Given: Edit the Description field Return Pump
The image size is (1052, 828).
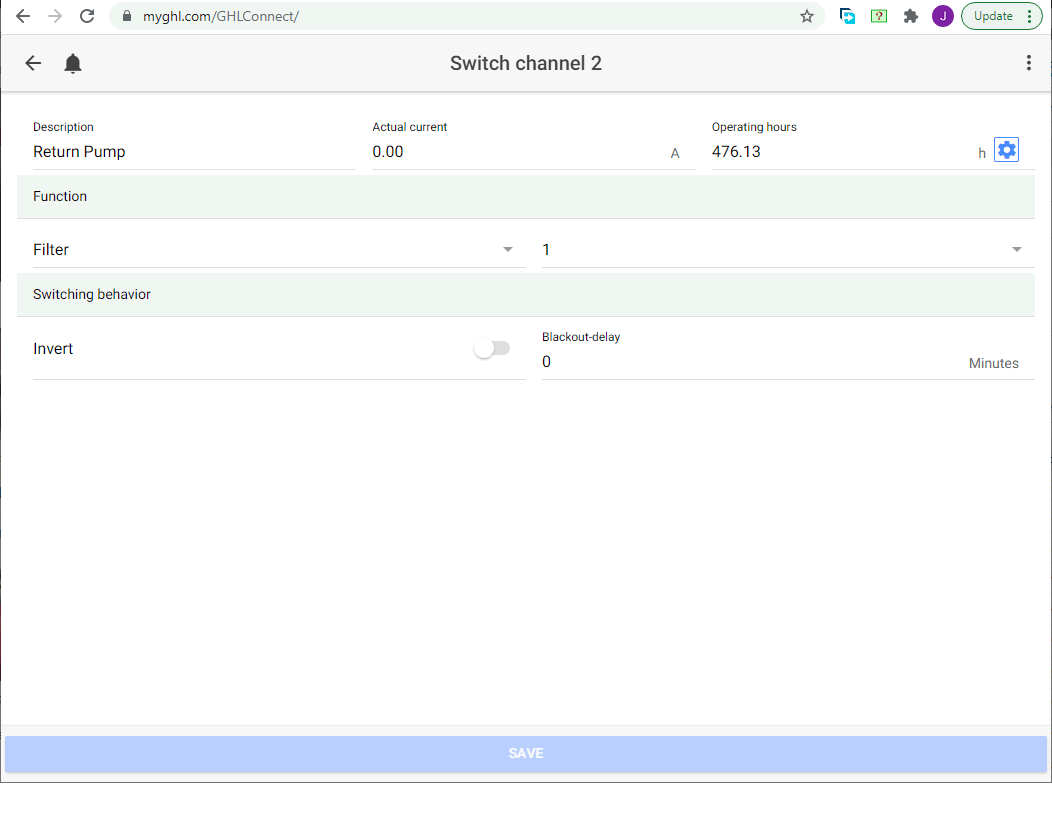Looking at the screenshot, I should 193,152.
